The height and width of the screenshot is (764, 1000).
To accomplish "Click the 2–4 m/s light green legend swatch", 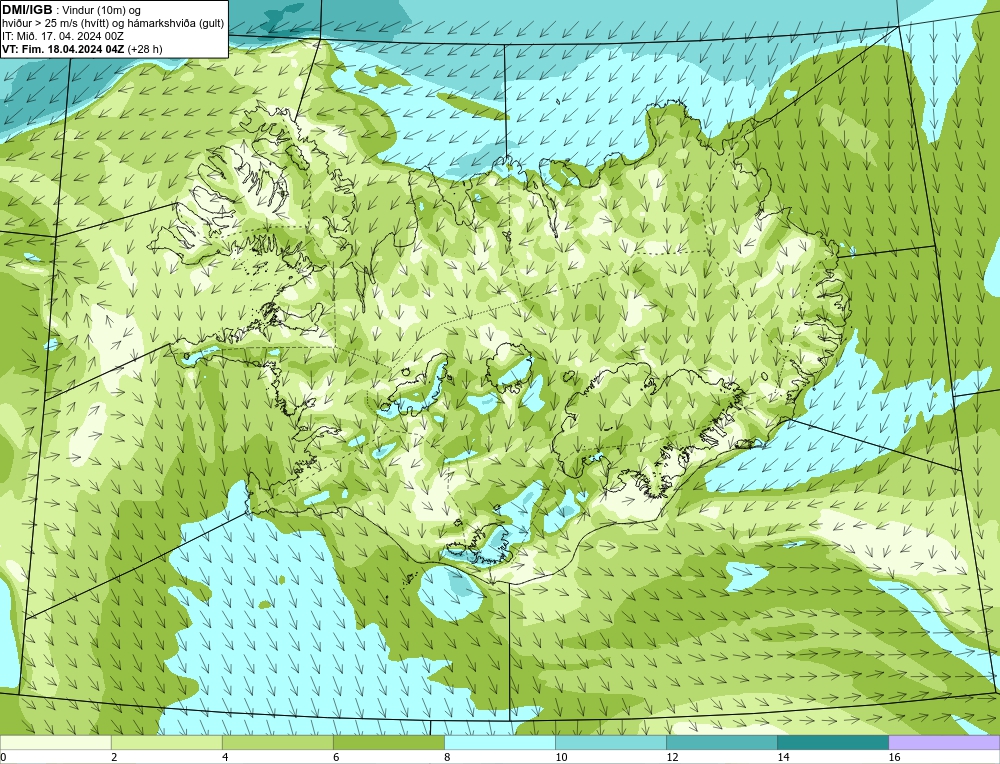I will [x=166, y=743].
